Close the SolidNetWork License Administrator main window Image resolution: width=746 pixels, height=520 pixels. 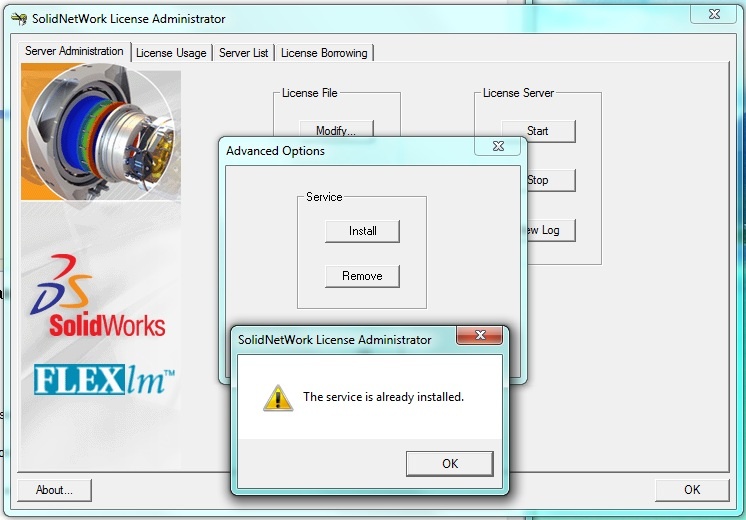[x=714, y=14]
